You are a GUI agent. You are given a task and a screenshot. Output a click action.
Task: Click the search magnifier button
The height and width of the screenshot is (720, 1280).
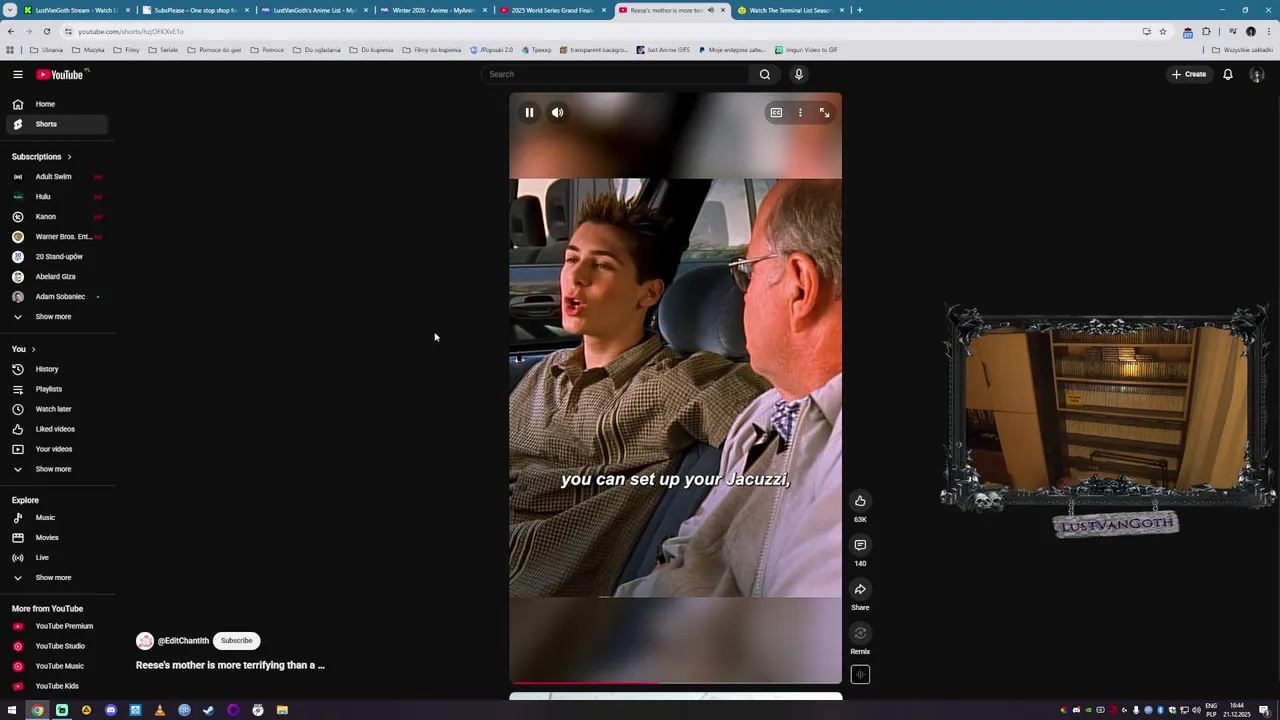764,74
